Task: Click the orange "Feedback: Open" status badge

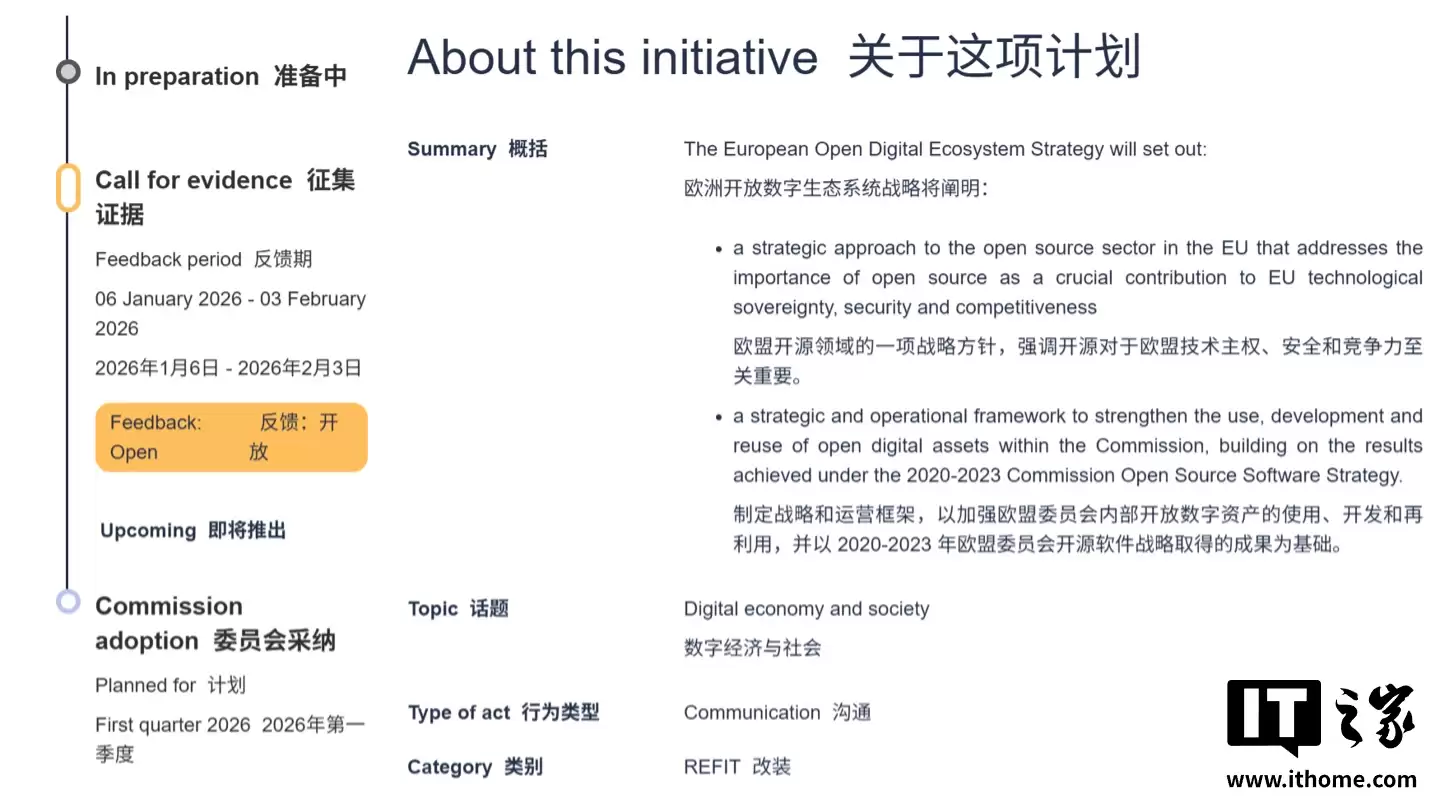Action: point(231,437)
